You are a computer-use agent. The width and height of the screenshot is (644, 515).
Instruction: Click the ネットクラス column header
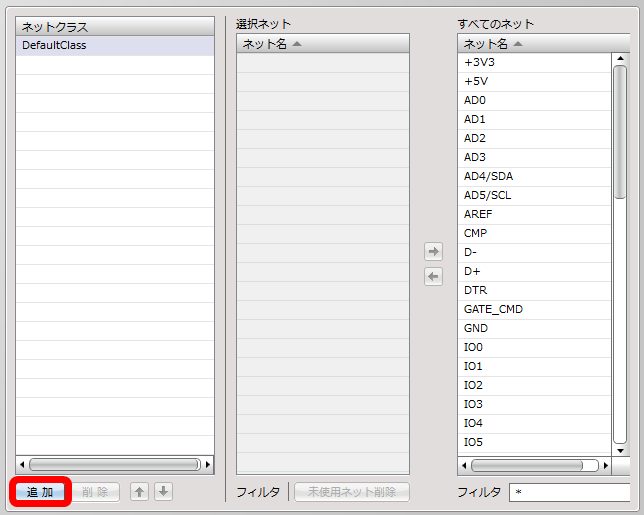tap(115, 27)
